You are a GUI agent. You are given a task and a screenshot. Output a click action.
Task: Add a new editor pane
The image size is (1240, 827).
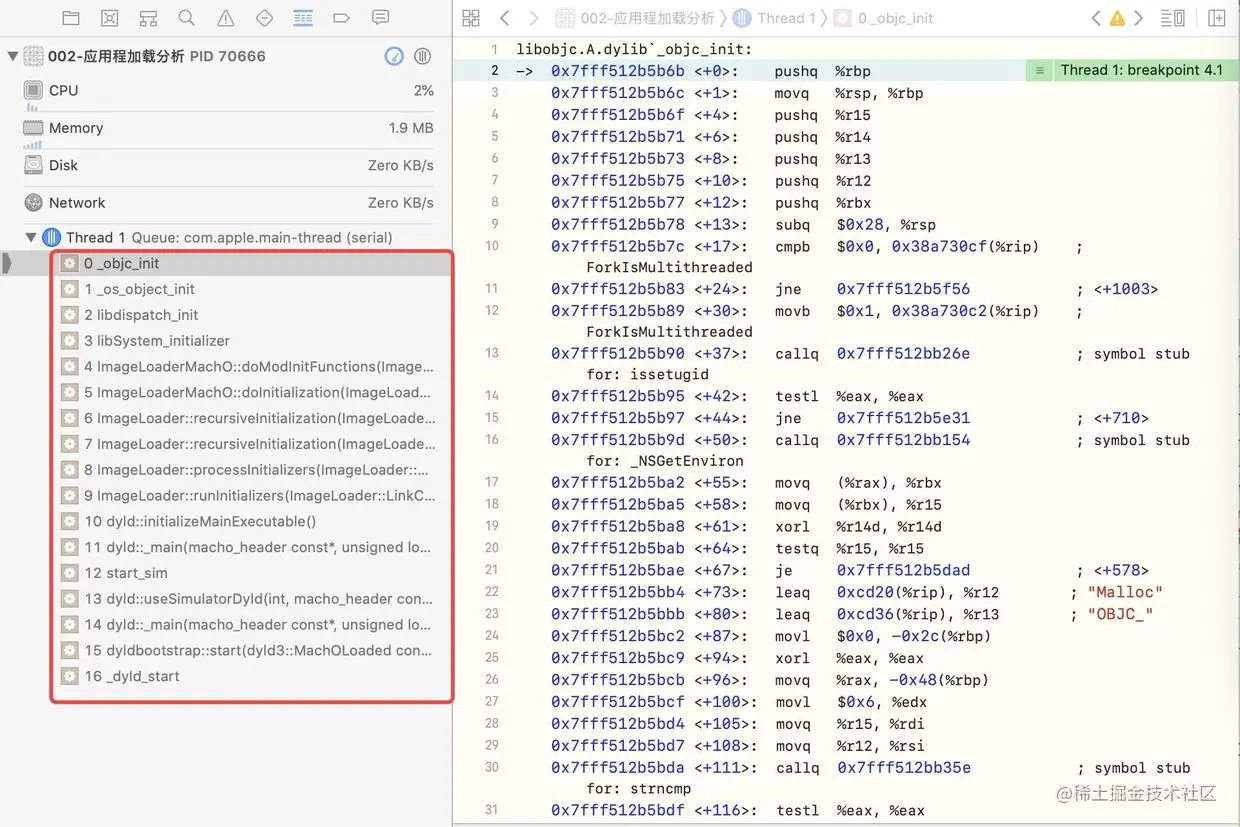coord(1217,18)
